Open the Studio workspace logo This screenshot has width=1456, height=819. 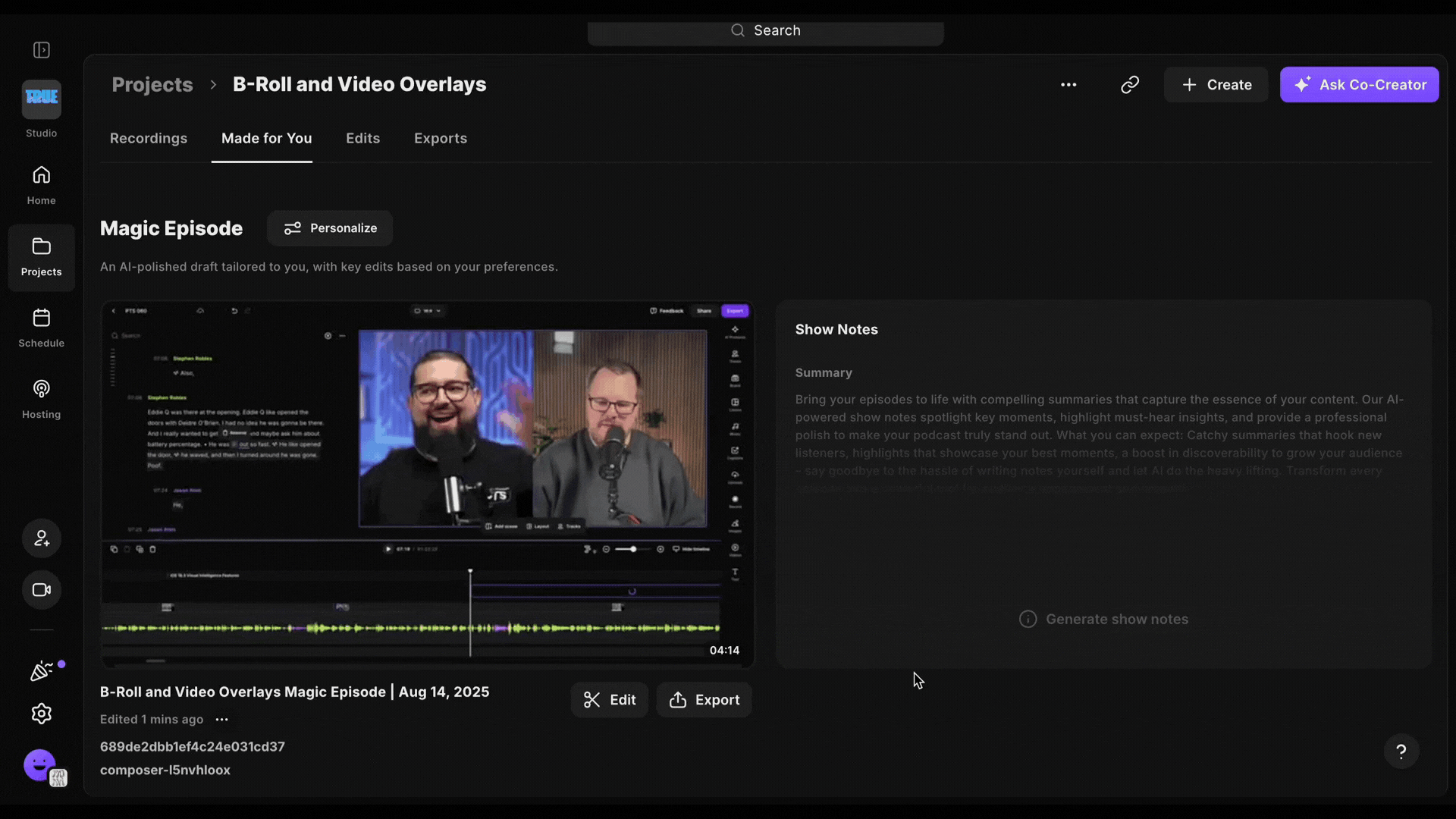pyautogui.click(x=42, y=99)
